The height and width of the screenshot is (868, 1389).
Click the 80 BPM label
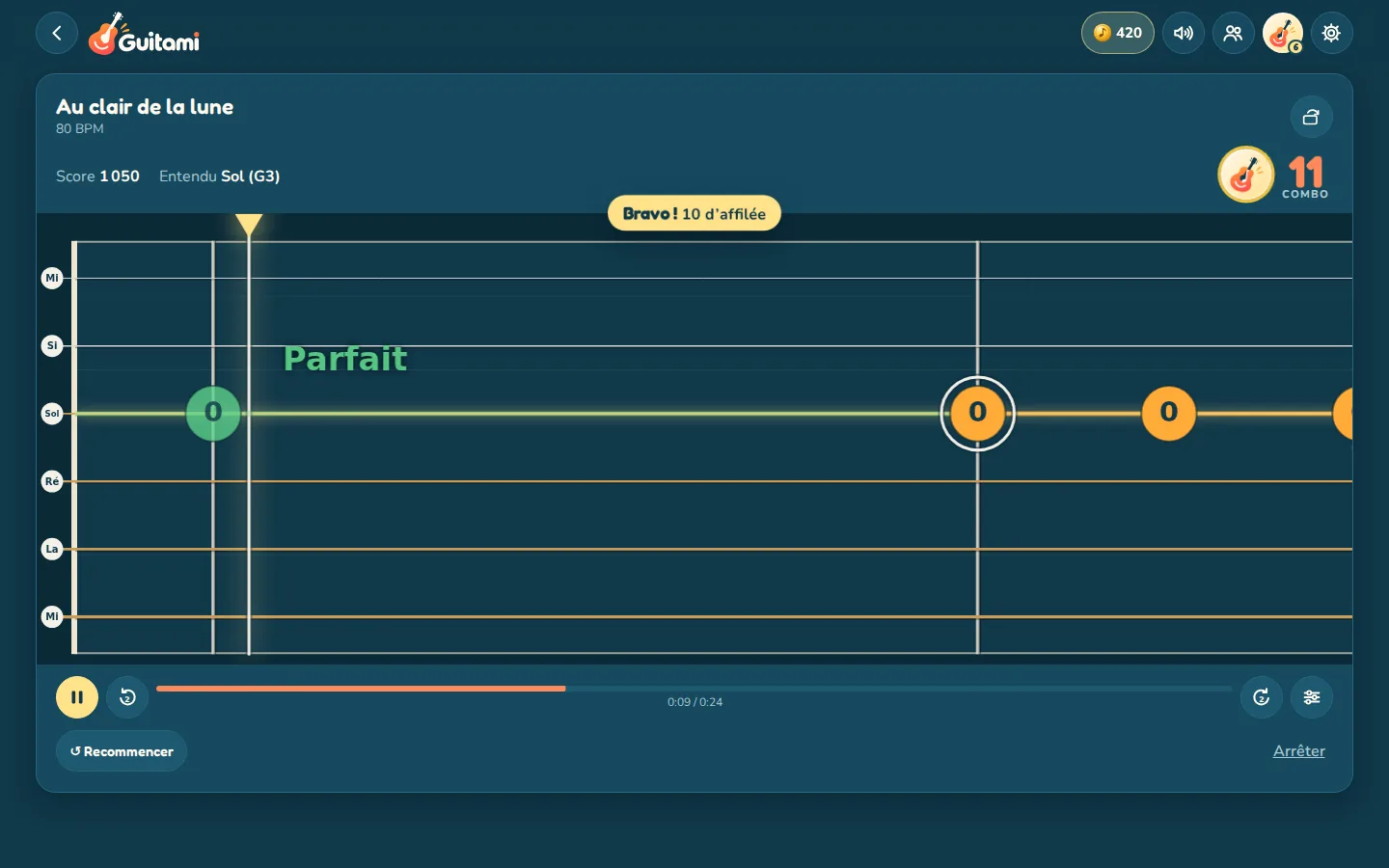[79, 129]
